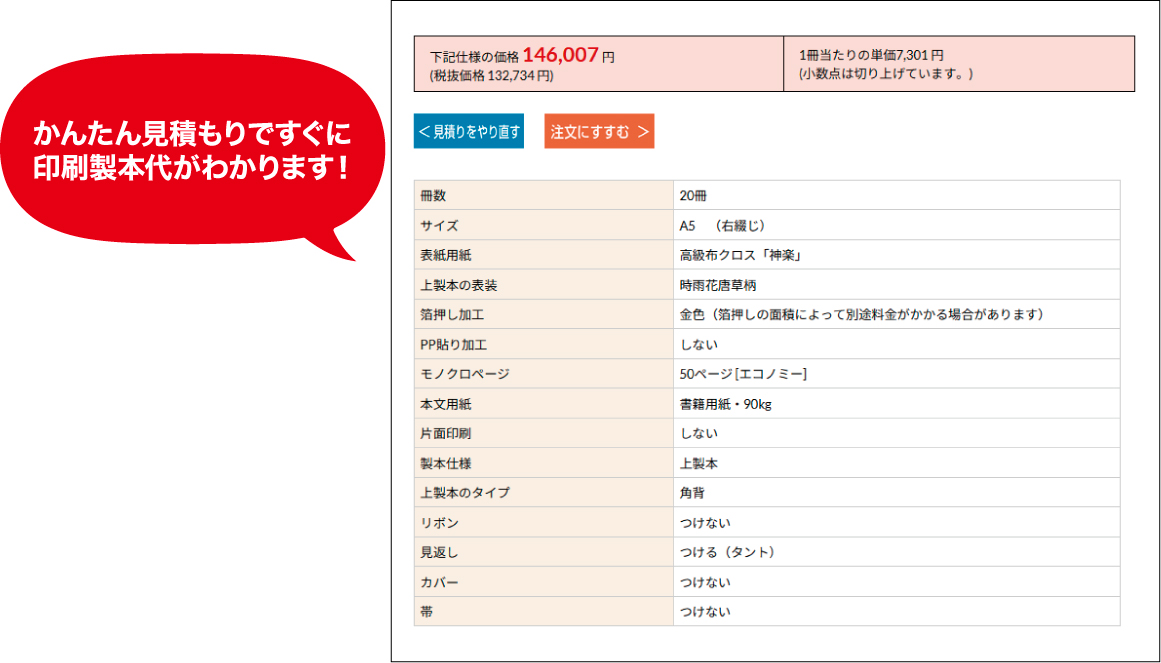Select the value A5 (右綴じ)
Screen dimensions: 1161x663
click(x=722, y=225)
